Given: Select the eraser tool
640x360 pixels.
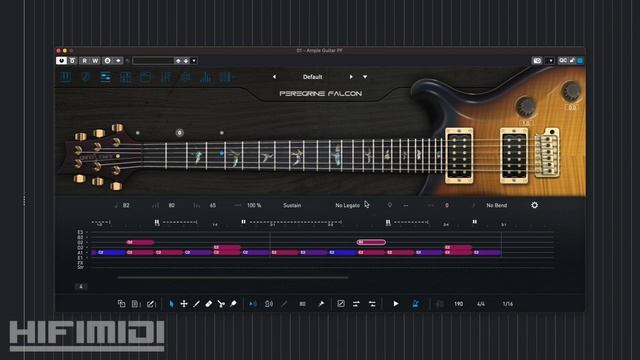Looking at the screenshot, I should pos(209,304).
